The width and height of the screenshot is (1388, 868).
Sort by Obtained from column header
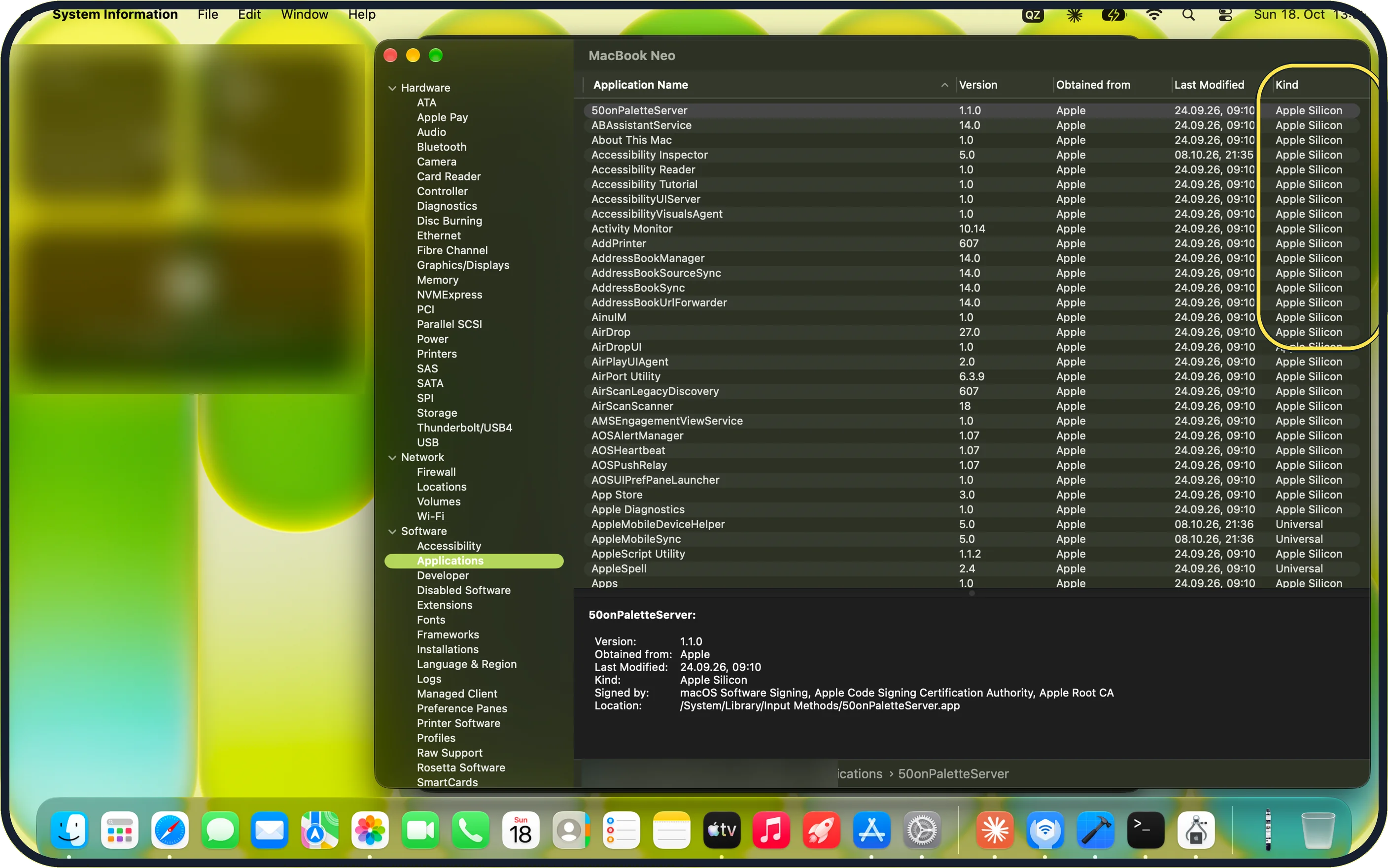[x=1112, y=85]
